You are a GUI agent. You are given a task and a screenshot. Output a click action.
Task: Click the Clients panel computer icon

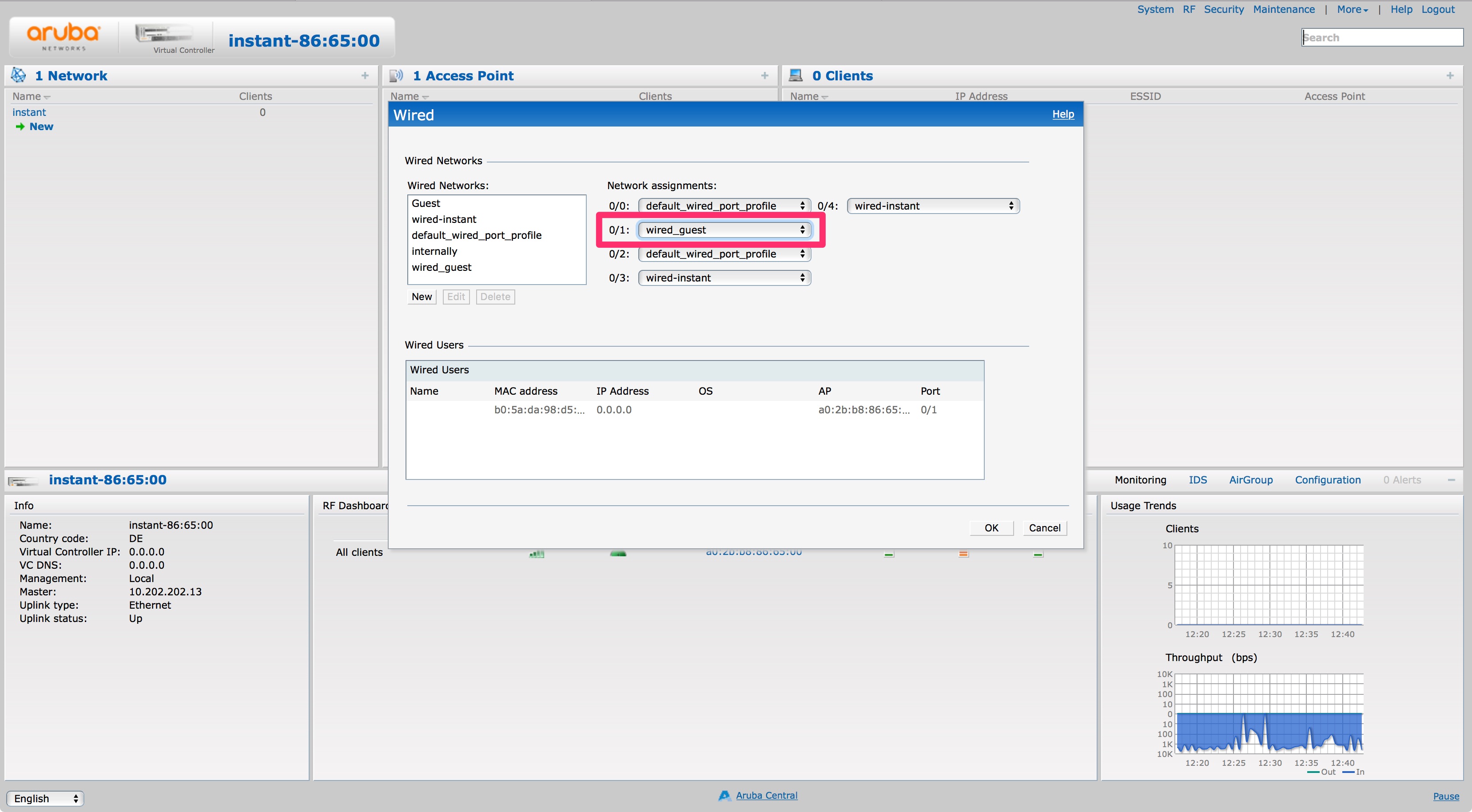(x=796, y=75)
